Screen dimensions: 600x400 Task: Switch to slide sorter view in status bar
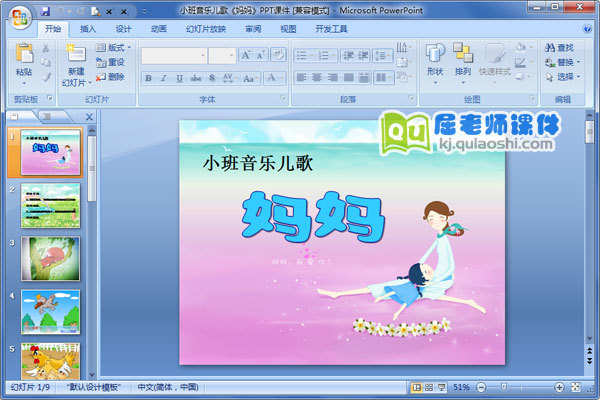click(429, 387)
